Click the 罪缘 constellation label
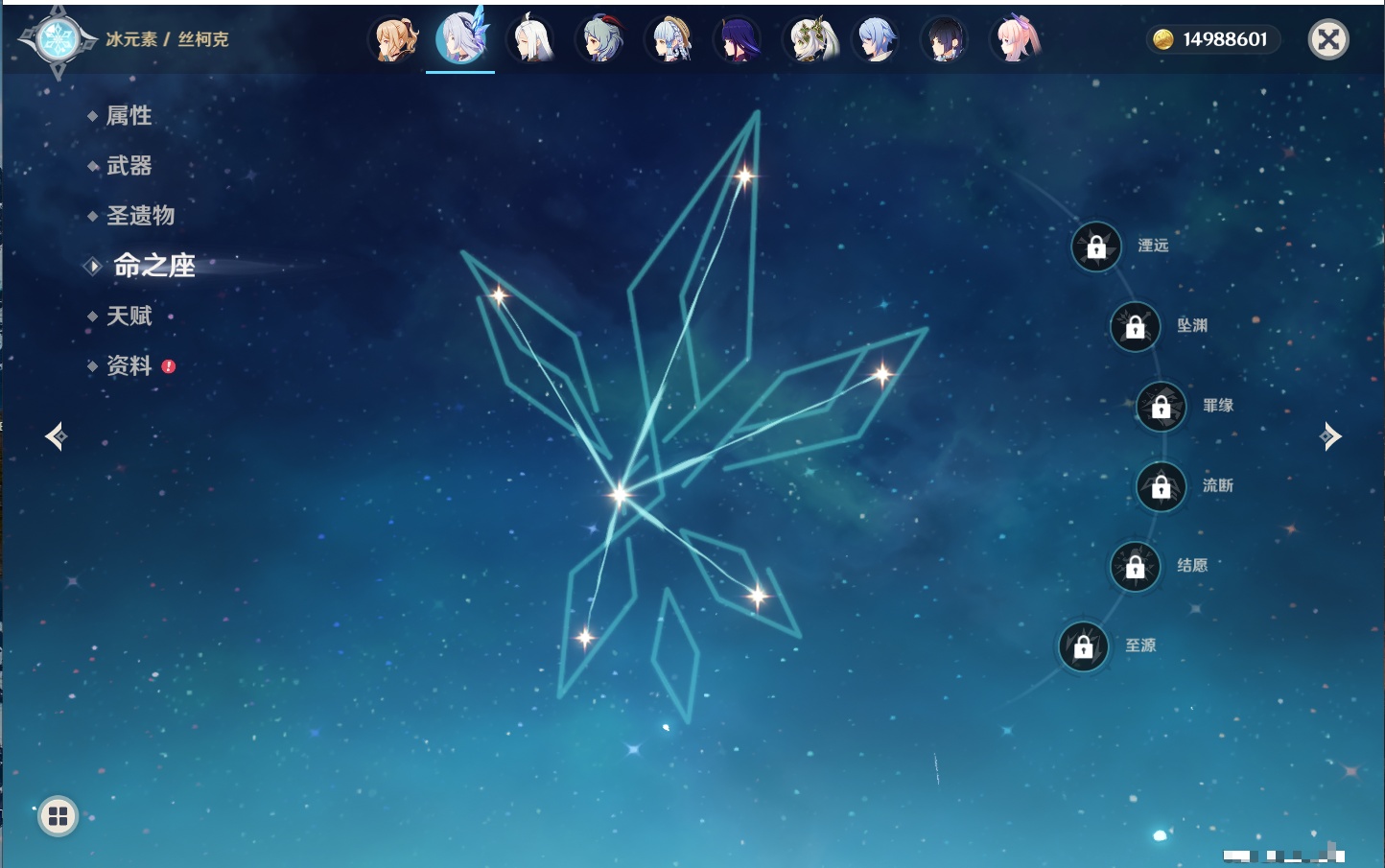This screenshot has width=1385, height=868. [x=1218, y=406]
